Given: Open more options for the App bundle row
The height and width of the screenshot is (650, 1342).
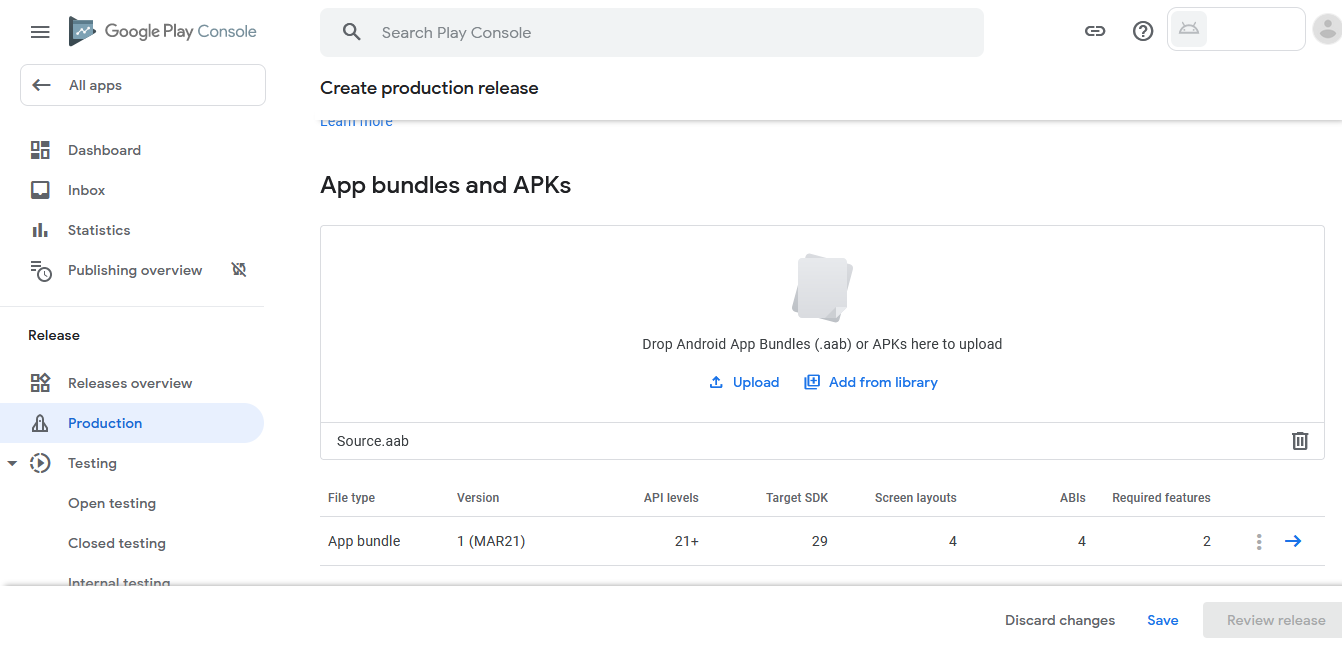Looking at the screenshot, I should [1259, 542].
